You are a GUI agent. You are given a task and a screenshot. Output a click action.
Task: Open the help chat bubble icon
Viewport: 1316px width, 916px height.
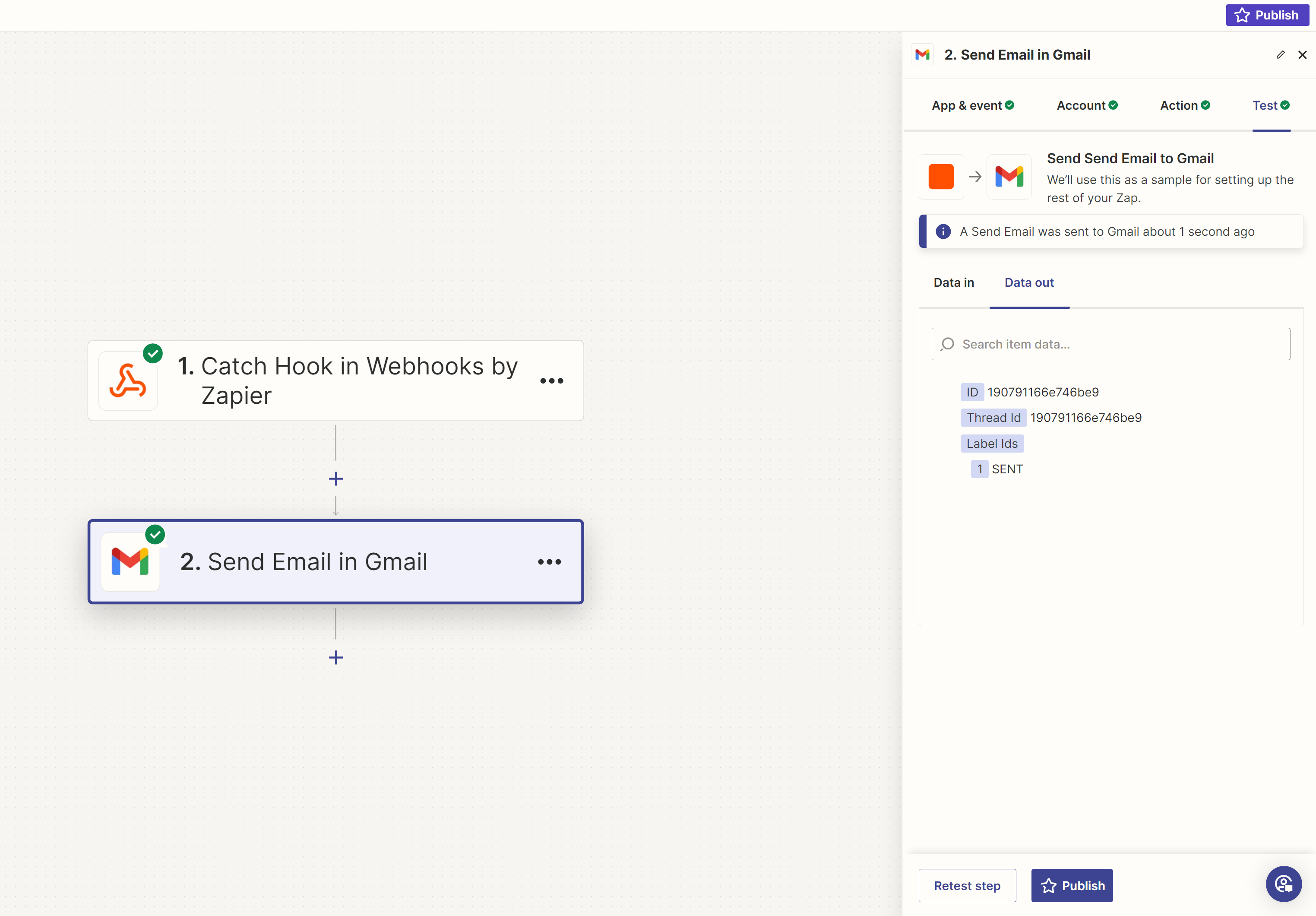[x=1283, y=884]
